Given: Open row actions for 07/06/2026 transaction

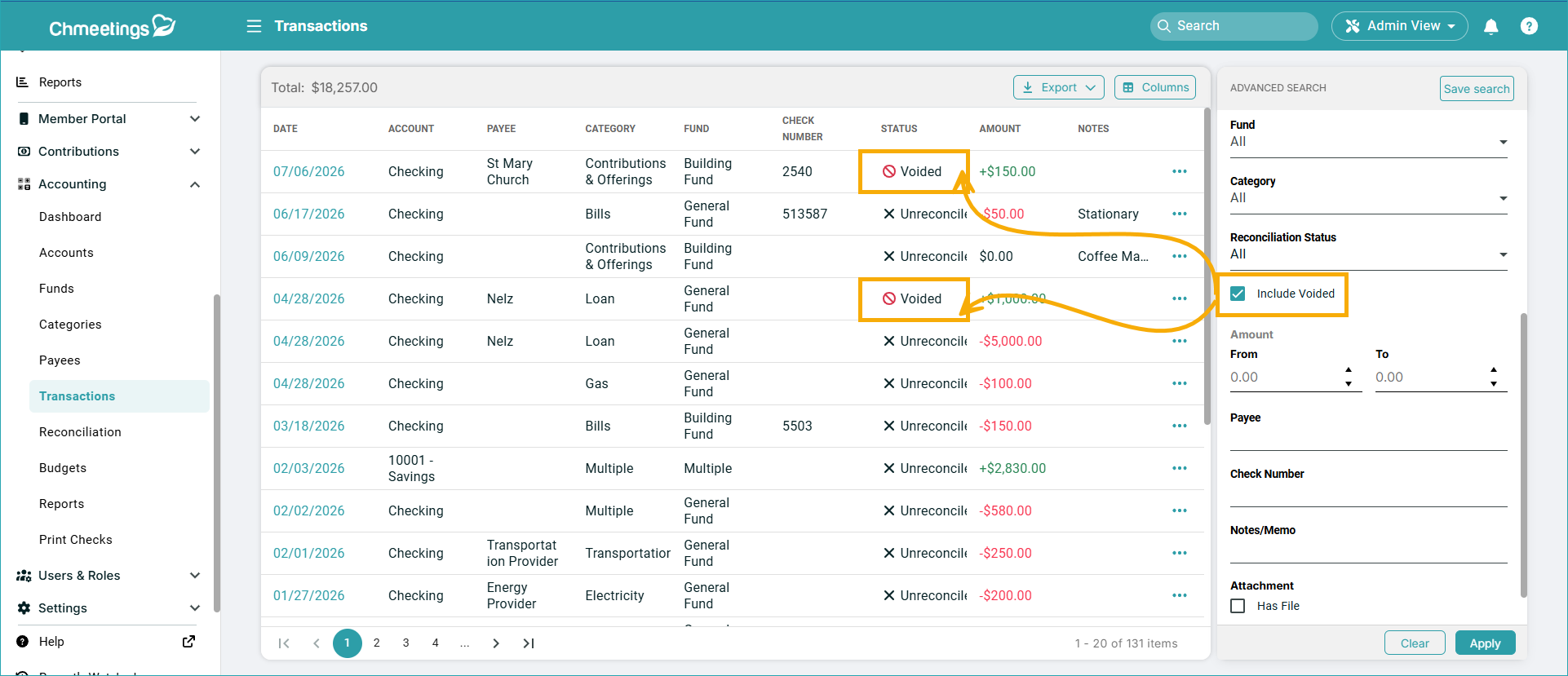Looking at the screenshot, I should point(1179,171).
